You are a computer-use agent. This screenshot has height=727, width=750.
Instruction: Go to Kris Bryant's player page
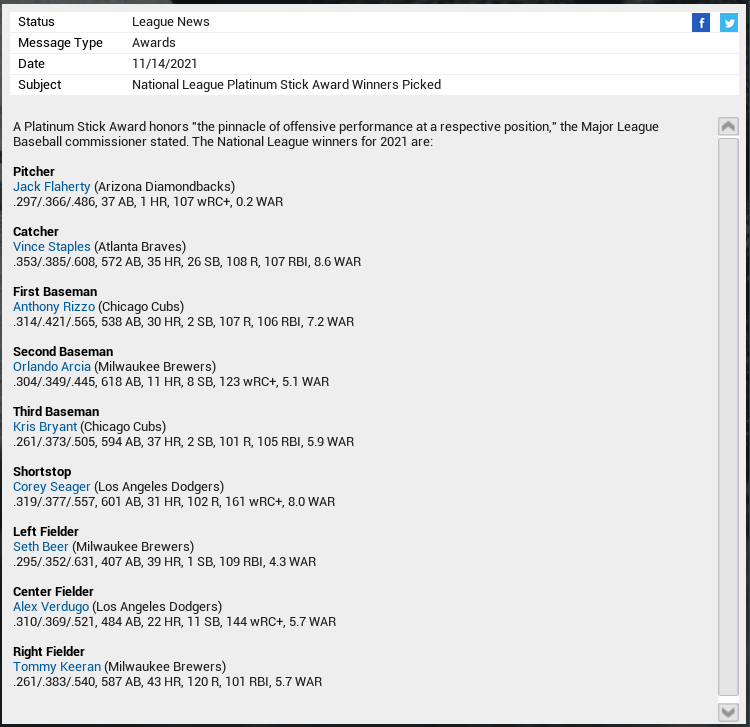(x=45, y=427)
